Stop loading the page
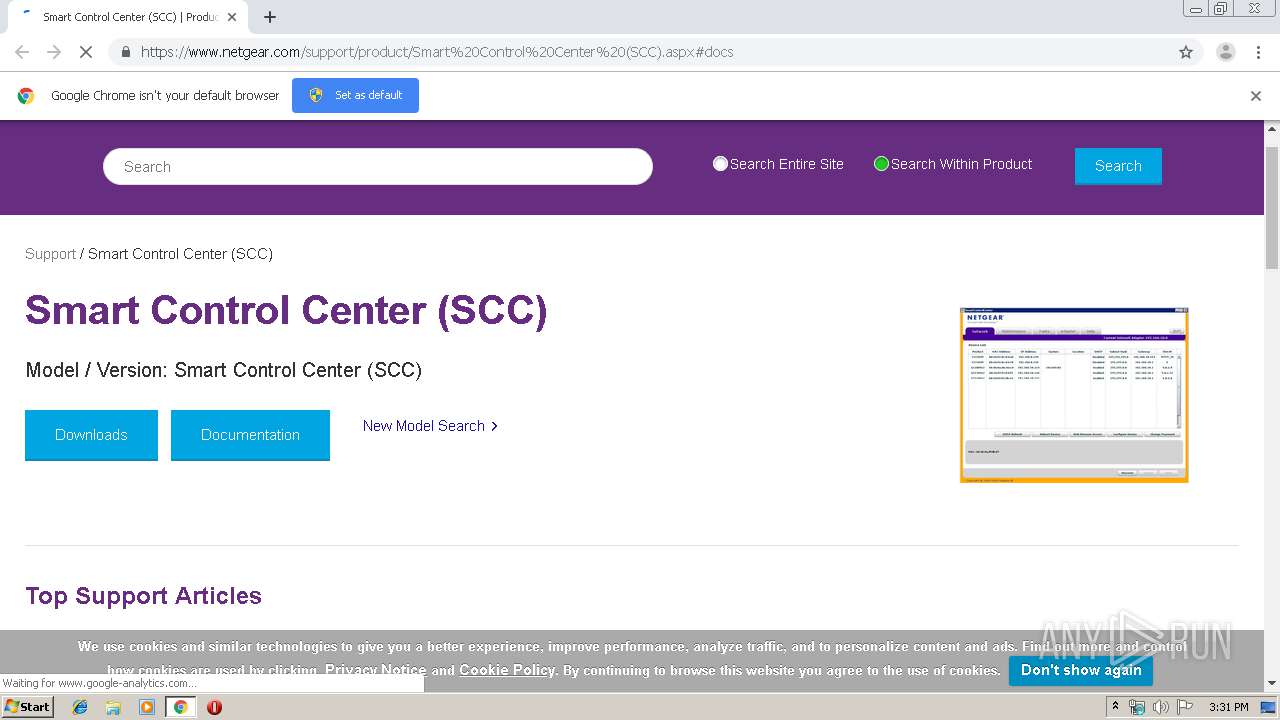This screenshot has height=720, width=1280. click(x=86, y=52)
